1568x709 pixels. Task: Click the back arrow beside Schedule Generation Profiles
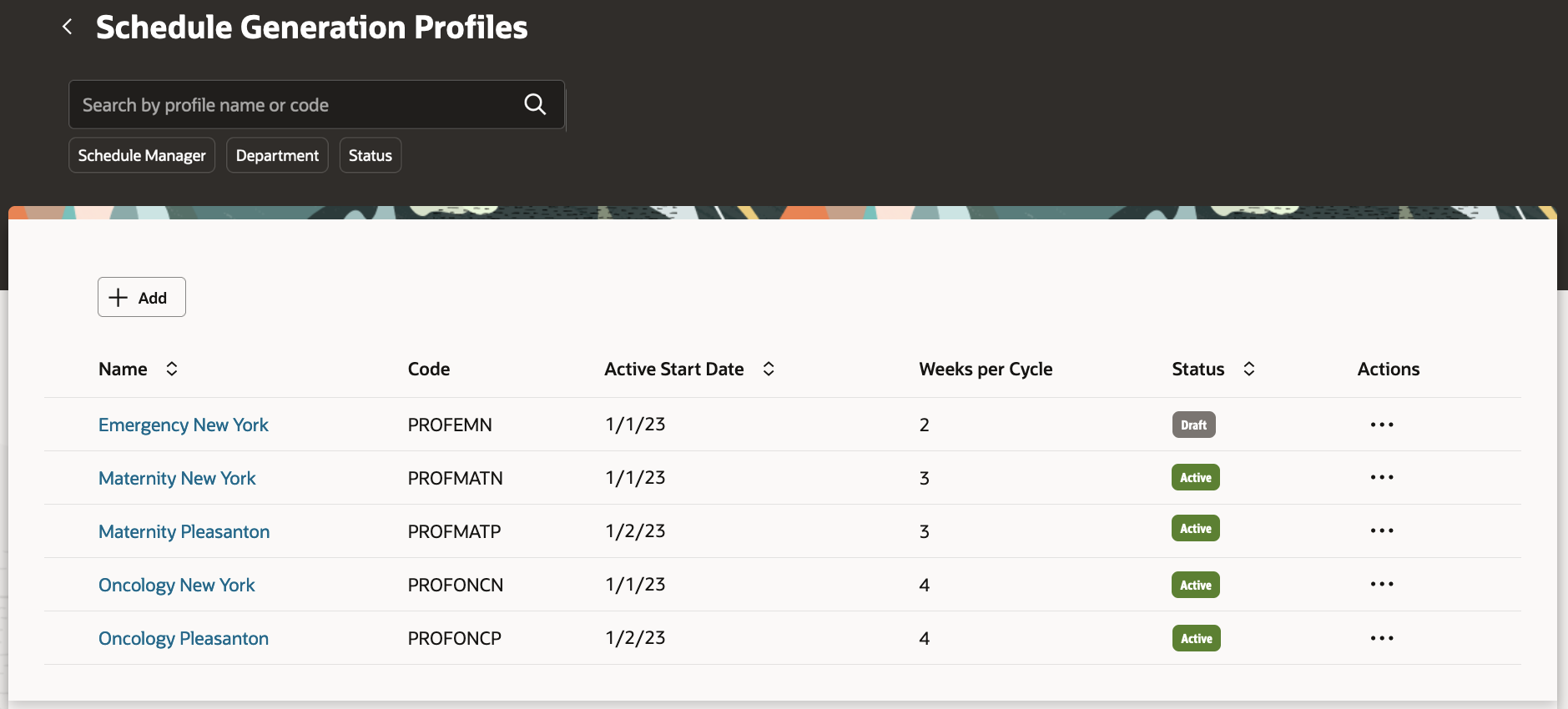tap(68, 28)
